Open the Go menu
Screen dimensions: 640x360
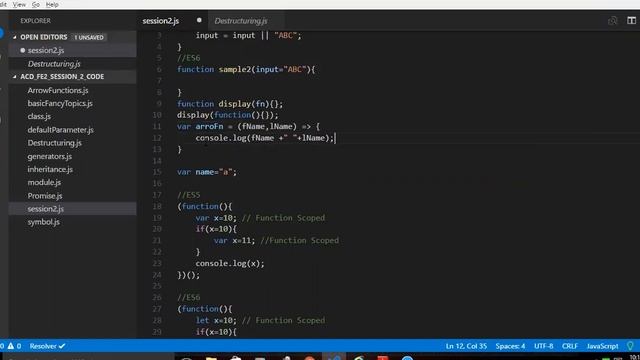point(36,4)
